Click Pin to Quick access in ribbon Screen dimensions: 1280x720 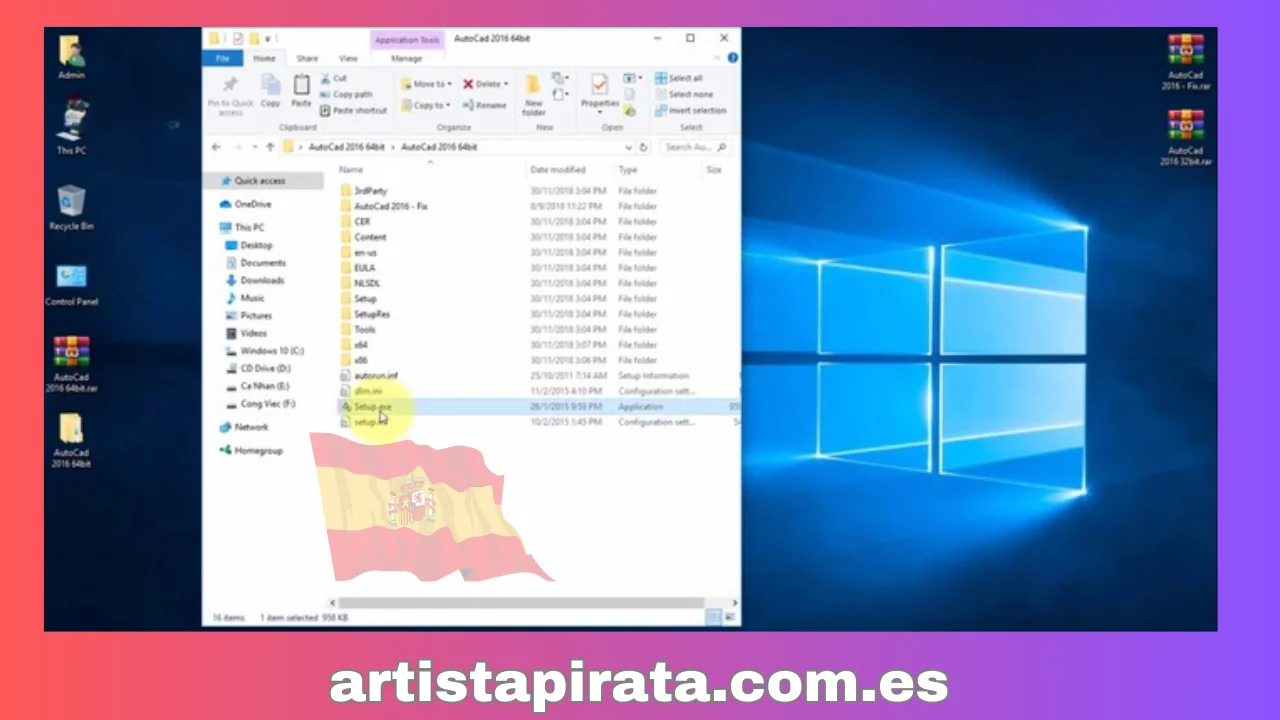pyautogui.click(x=231, y=93)
